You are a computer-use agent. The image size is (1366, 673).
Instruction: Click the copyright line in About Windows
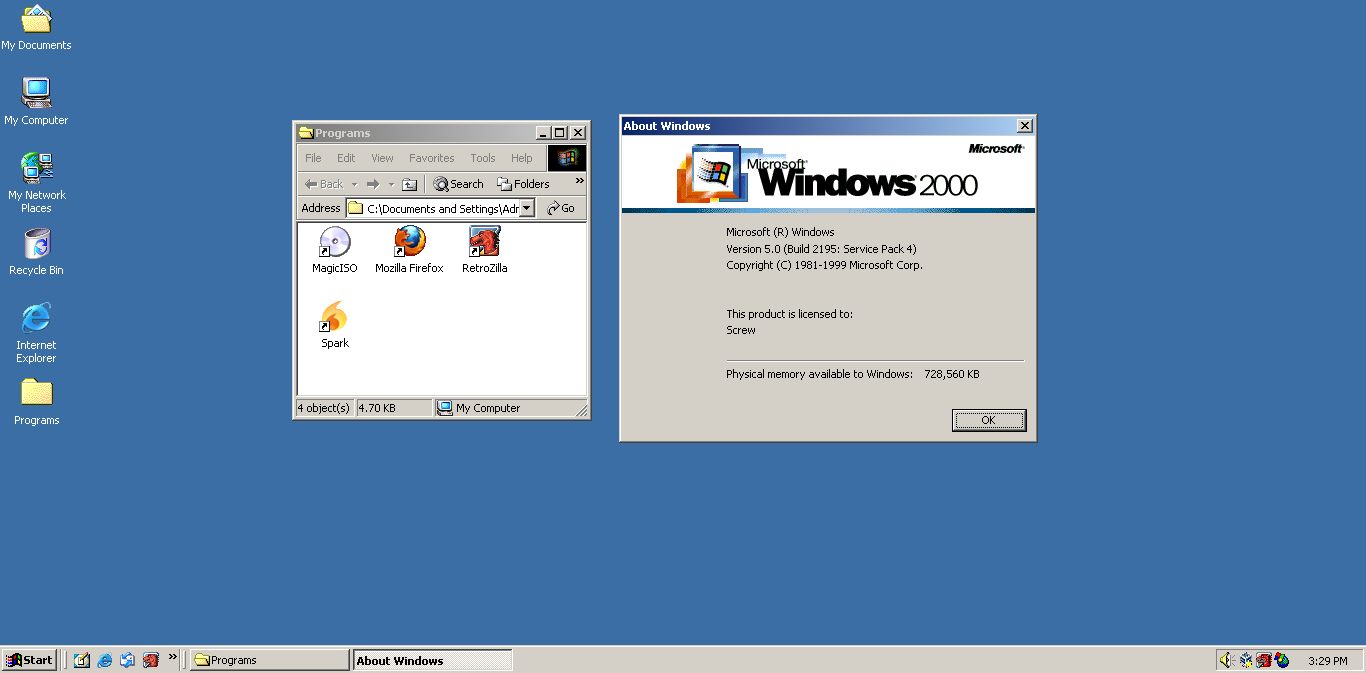(824, 265)
